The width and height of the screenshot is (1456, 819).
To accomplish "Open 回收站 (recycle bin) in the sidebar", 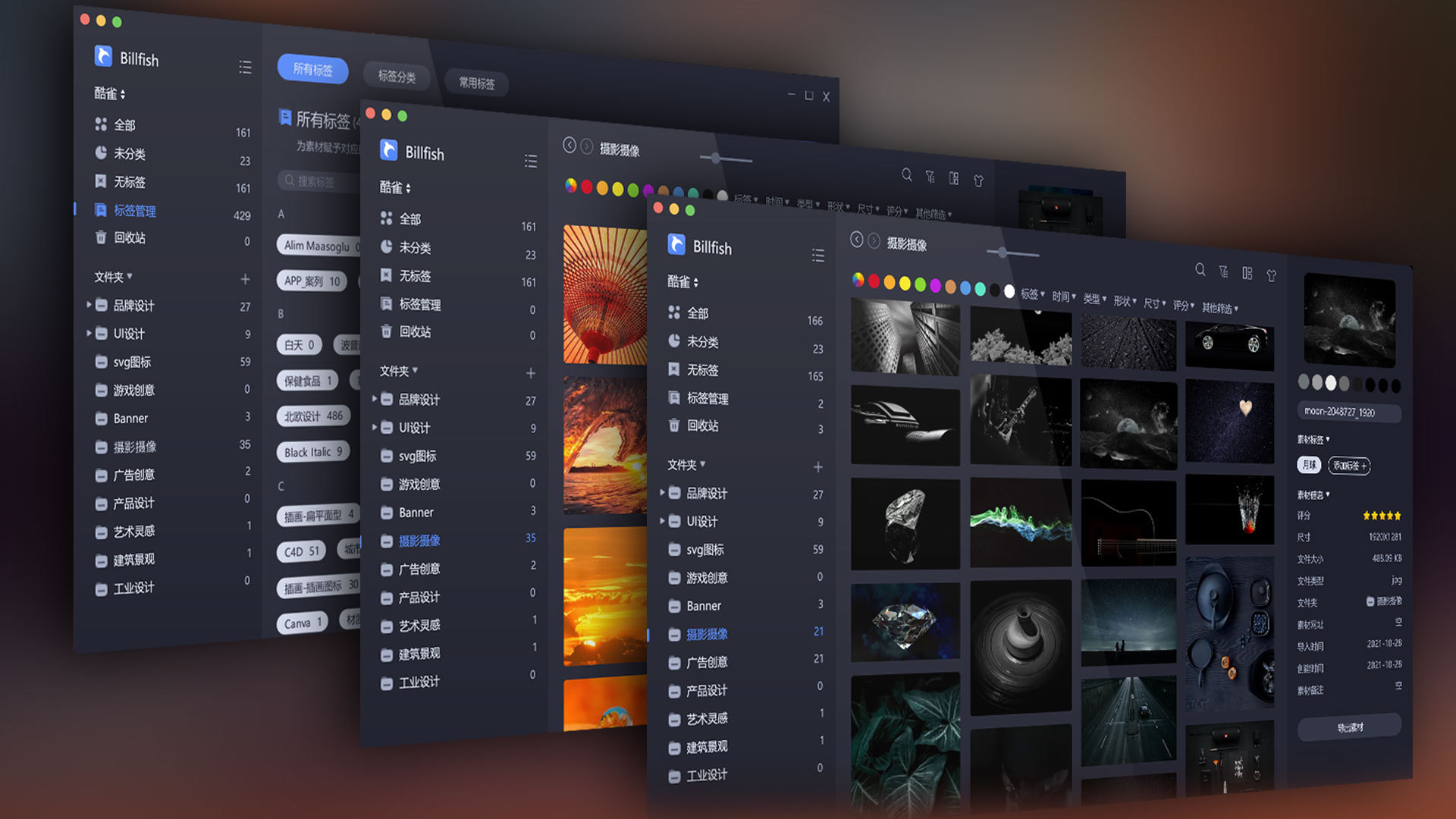I will tap(701, 425).
